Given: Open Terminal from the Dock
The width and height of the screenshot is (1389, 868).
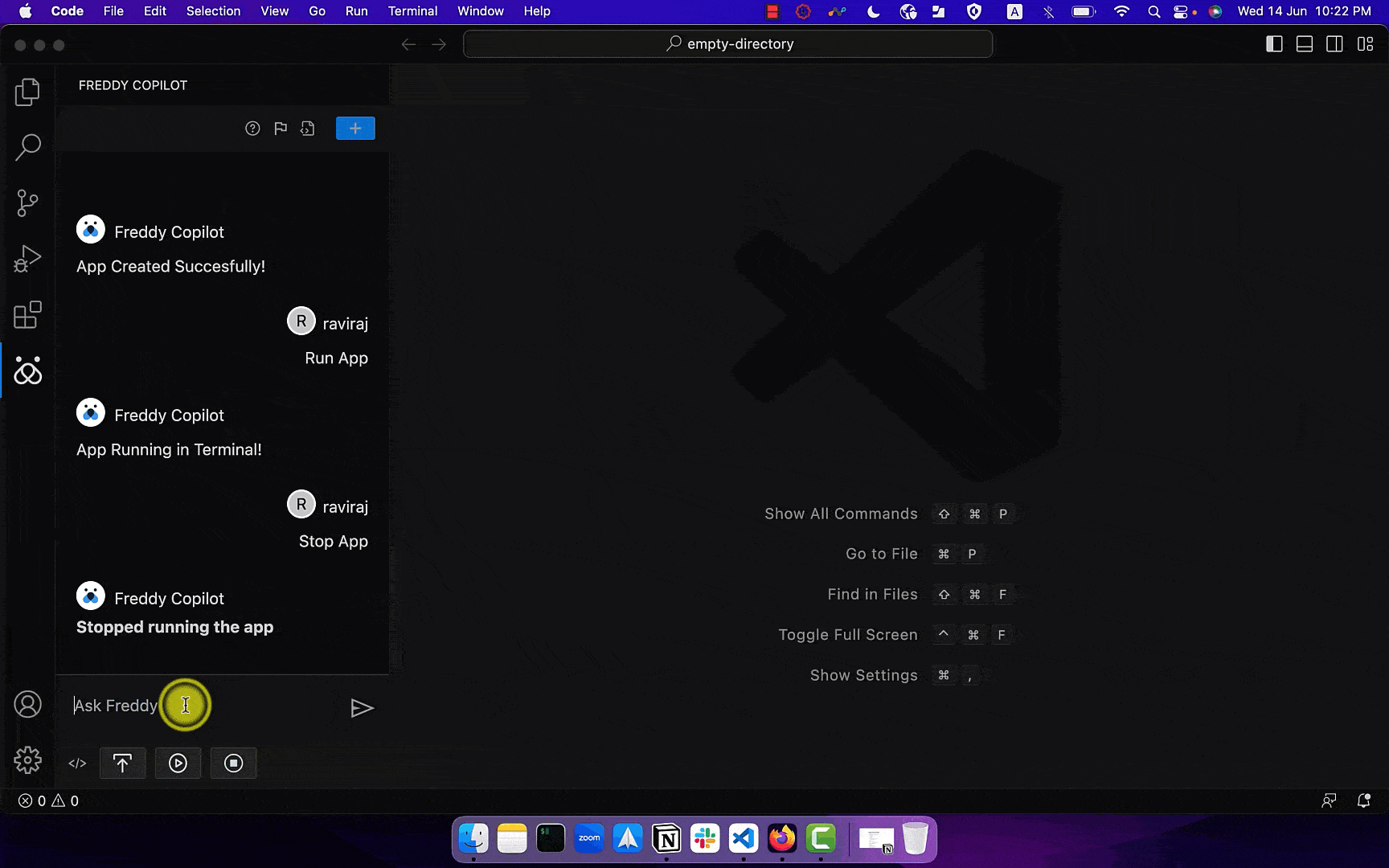Looking at the screenshot, I should coord(551,839).
